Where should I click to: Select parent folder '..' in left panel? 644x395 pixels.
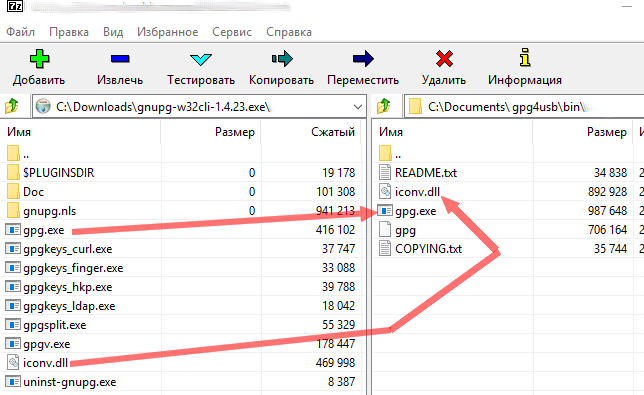(x=26, y=155)
